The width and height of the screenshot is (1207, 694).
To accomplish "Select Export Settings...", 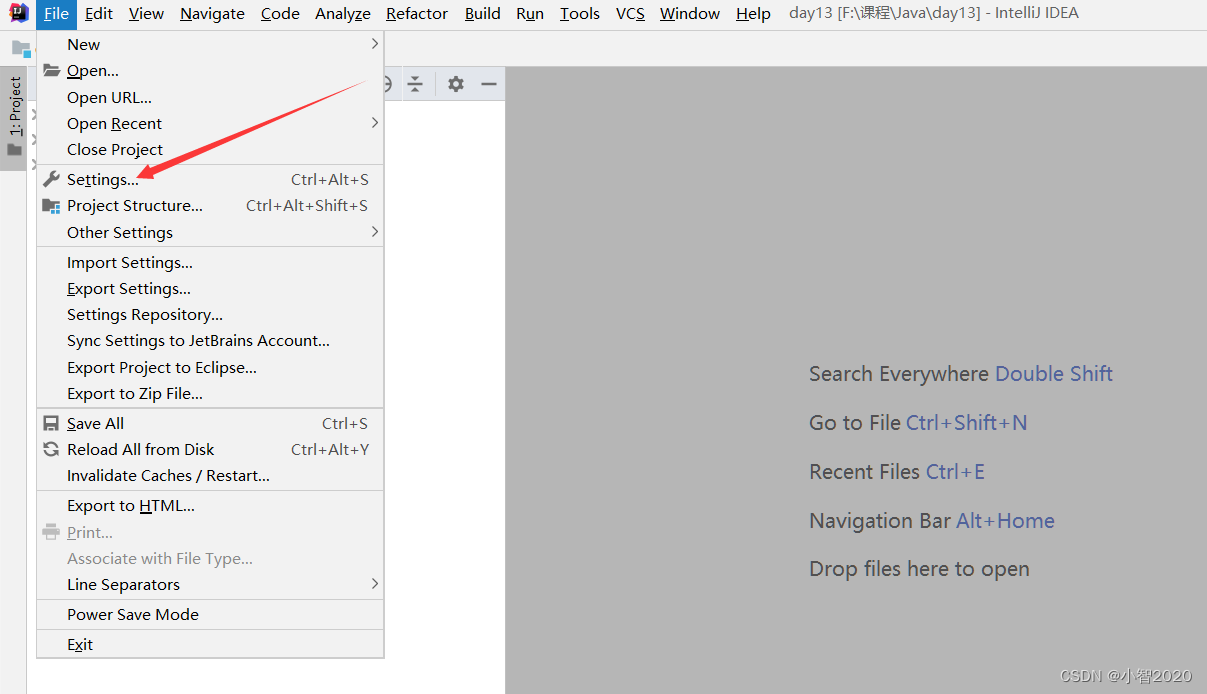I will tap(210, 288).
